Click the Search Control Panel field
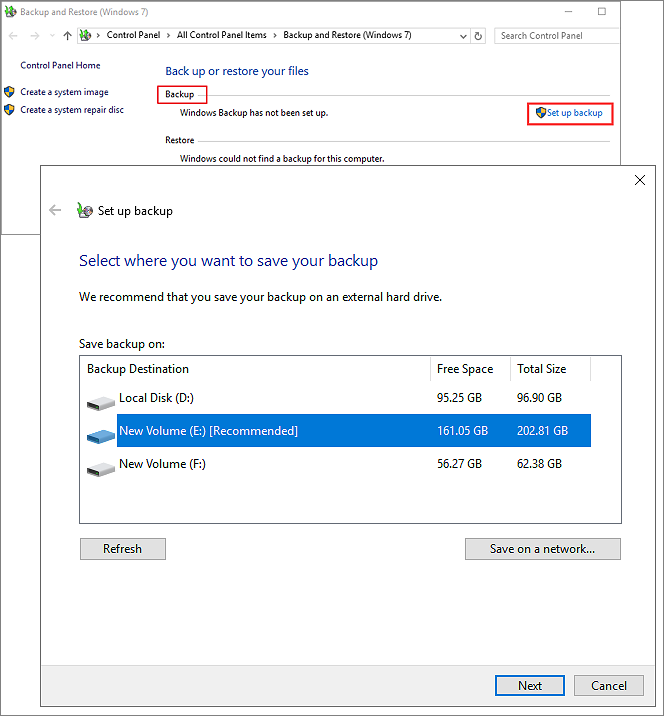Image resolution: width=664 pixels, height=716 pixels. (555, 36)
